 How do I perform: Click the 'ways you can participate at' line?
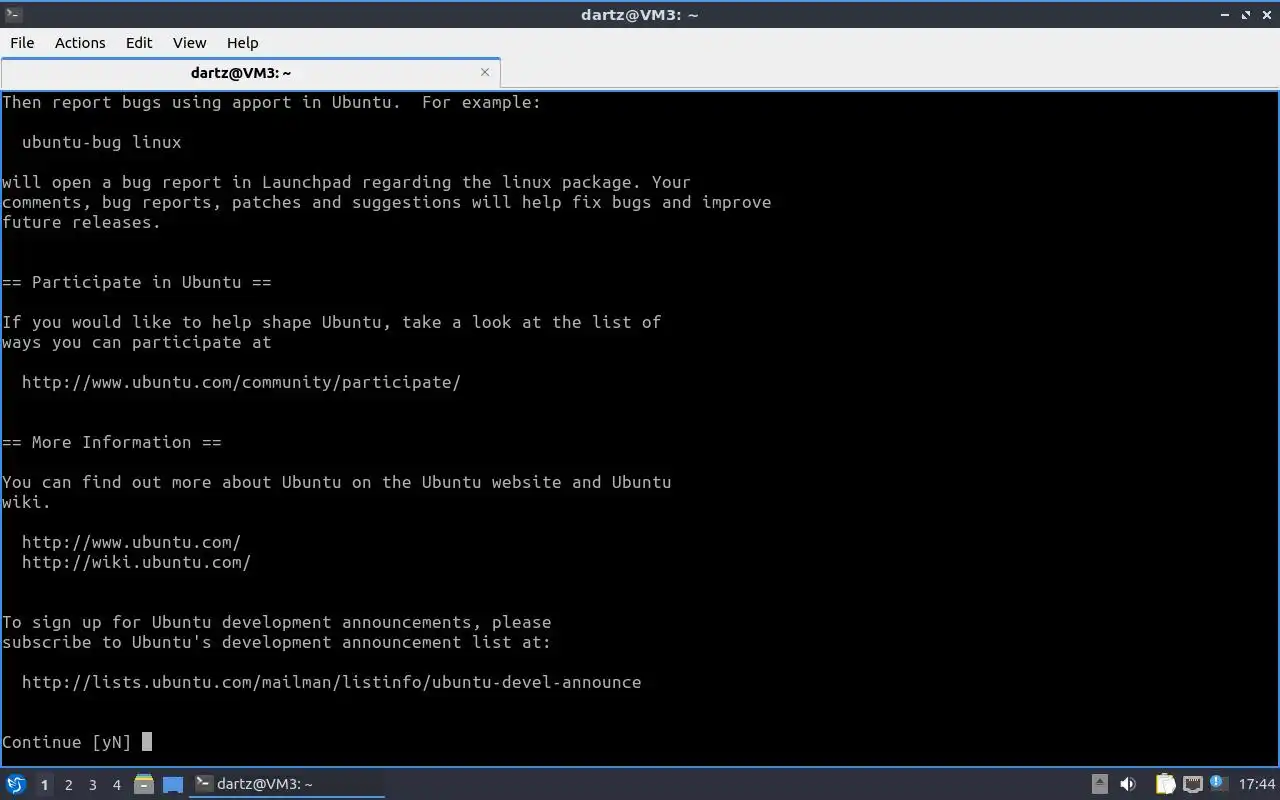tap(137, 342)
